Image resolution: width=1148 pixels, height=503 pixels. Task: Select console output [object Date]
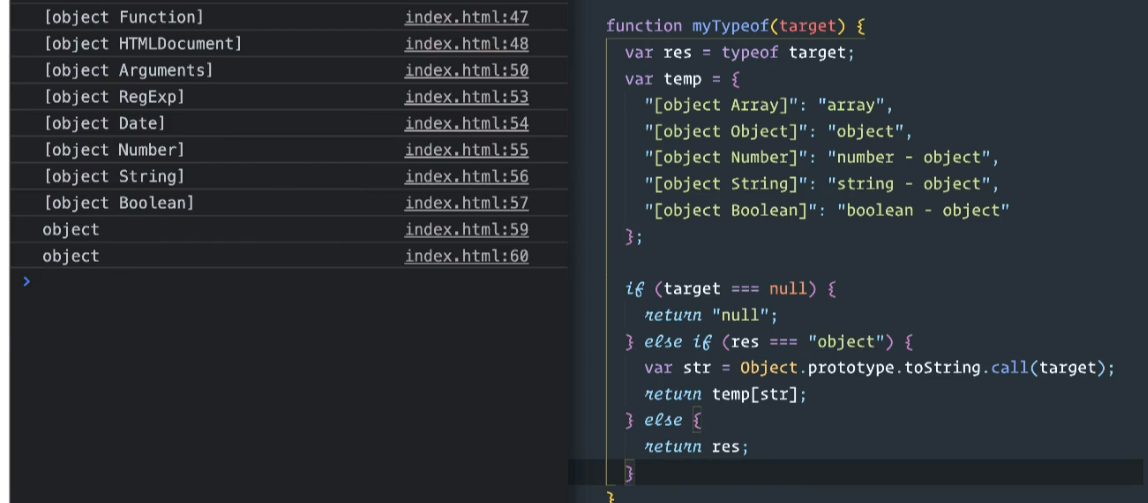[105, 123]
